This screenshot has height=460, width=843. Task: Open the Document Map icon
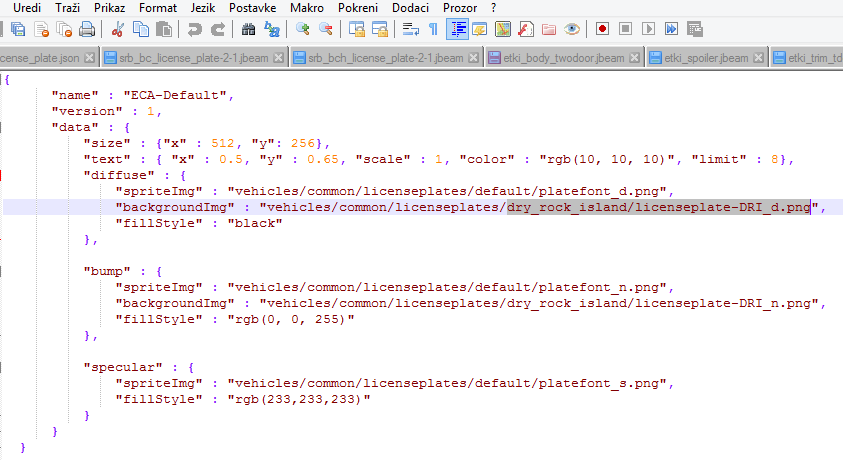coord(503,29)
